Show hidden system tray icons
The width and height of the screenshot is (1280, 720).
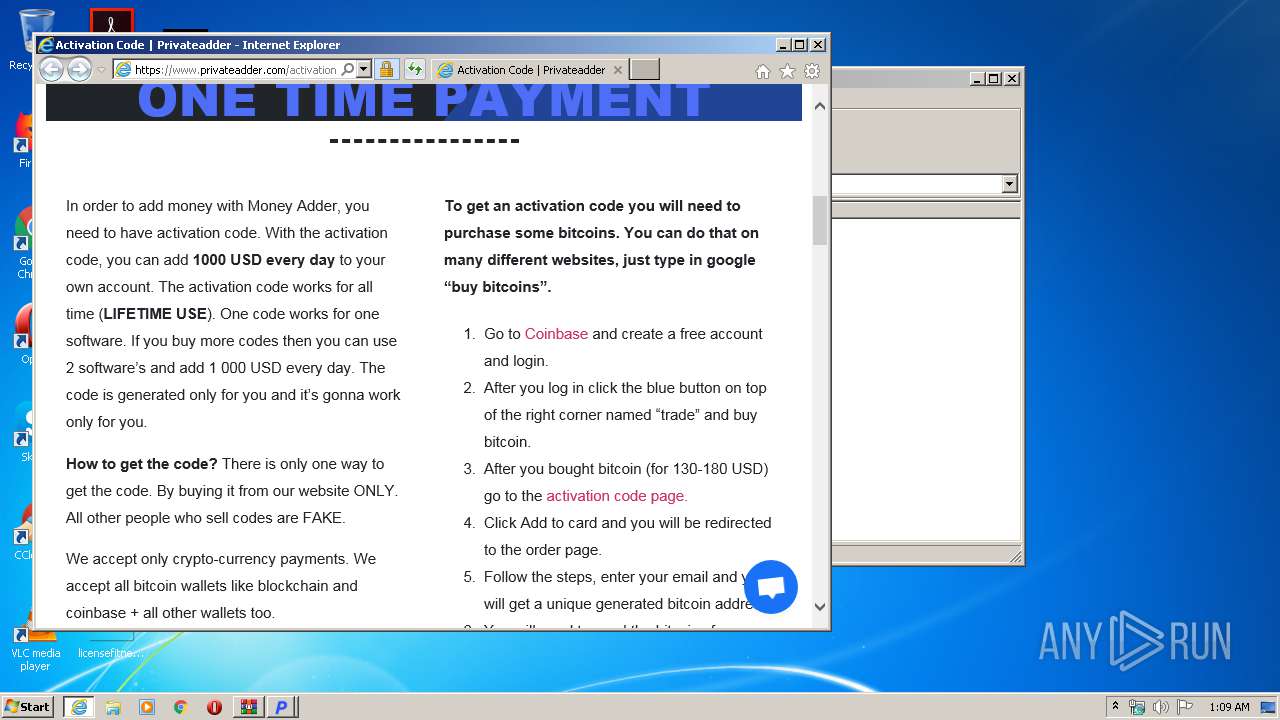pos(1116,707)
